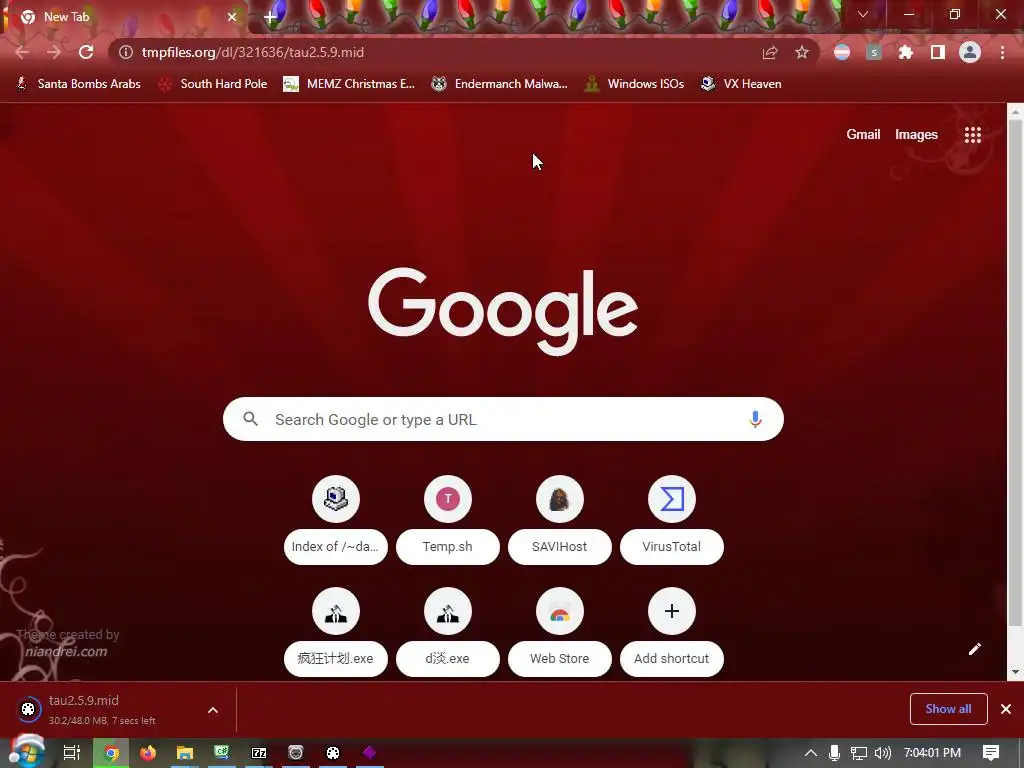The height and width of the screenshot is (768, 1024).
Task: Click tau2.5.9.mid download item
Action: click(x=104, y=709)
